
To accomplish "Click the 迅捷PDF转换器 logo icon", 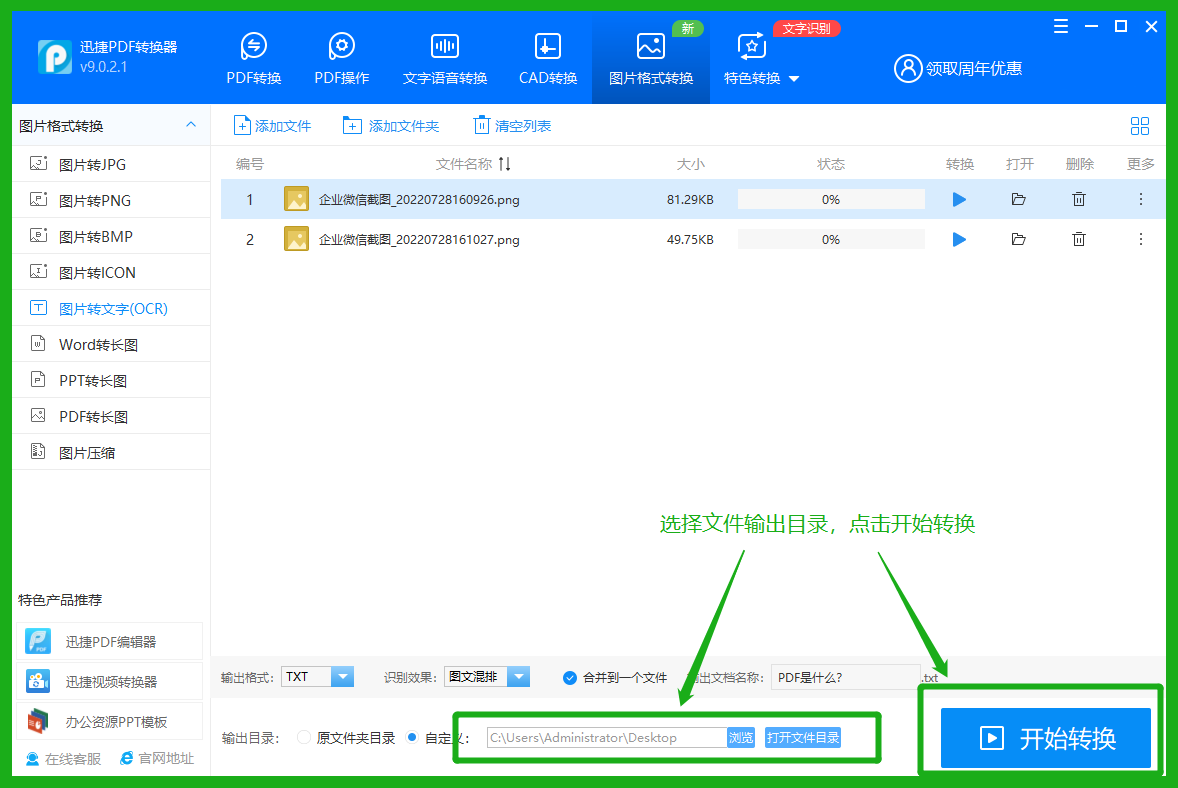I will (x=55, y=57).
